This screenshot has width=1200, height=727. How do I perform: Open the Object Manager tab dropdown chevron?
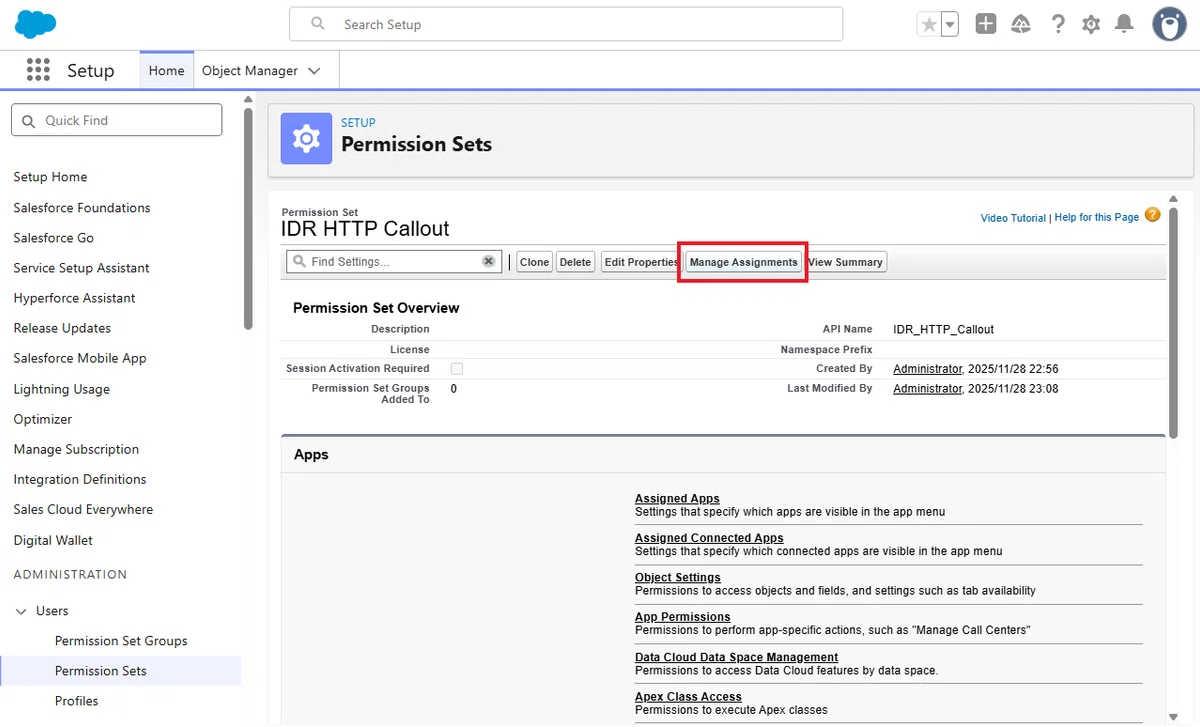click(x=314, y=71)
